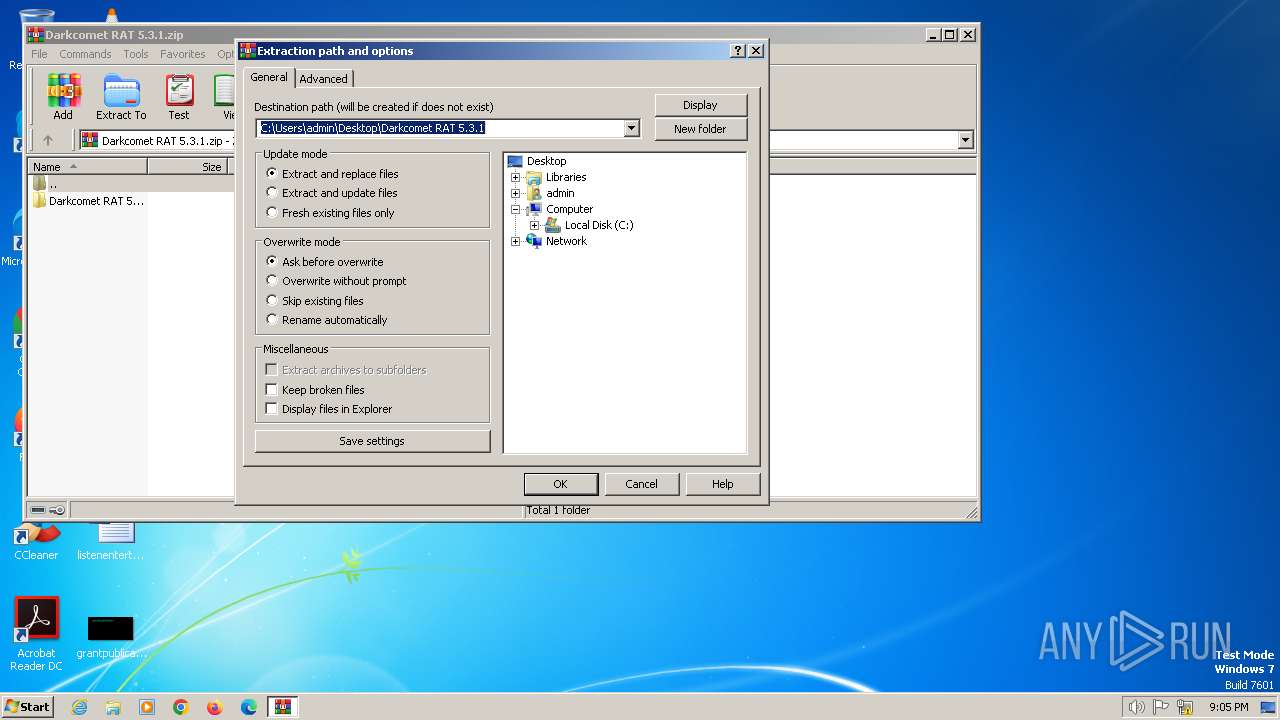
Task: Select Skip existing files option
Action: pyautogui.click(x=314, y=301)
